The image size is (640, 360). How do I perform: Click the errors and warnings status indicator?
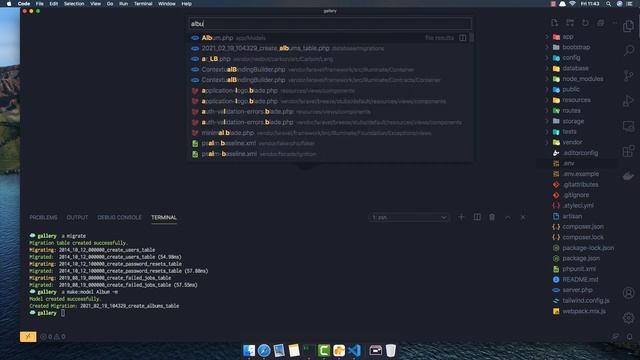[x=53, y=337]
